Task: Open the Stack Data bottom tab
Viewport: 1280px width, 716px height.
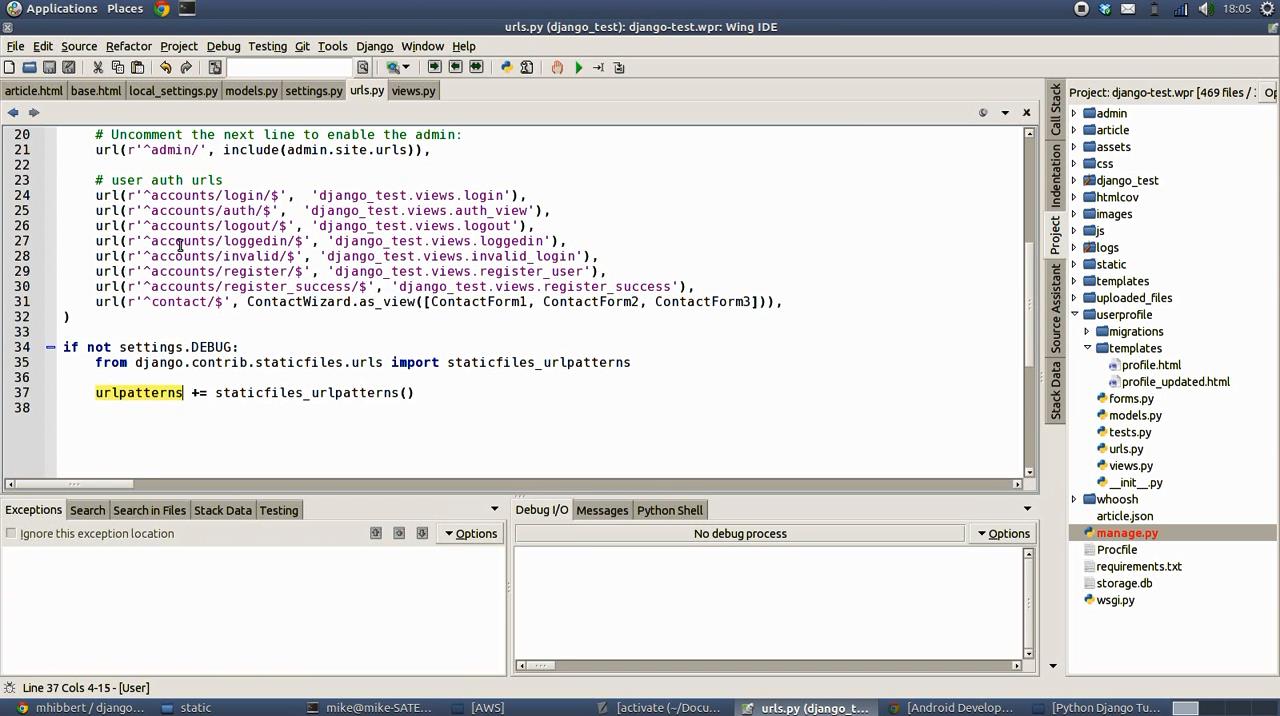Action: (223, 510)
